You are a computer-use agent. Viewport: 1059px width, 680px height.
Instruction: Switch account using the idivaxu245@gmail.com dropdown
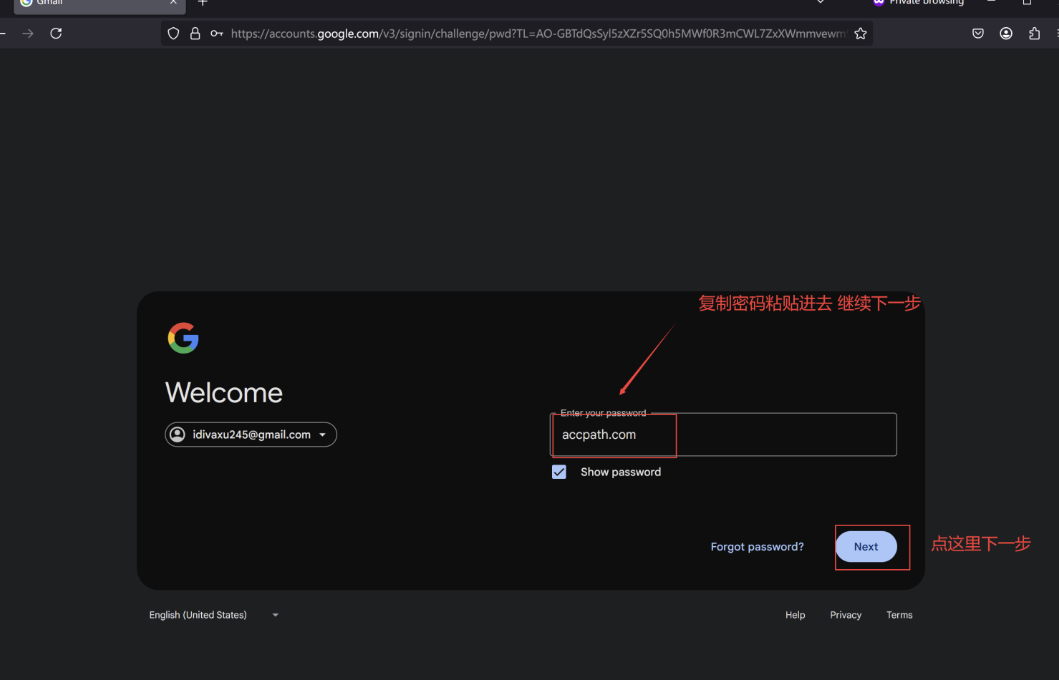(251, 435)
